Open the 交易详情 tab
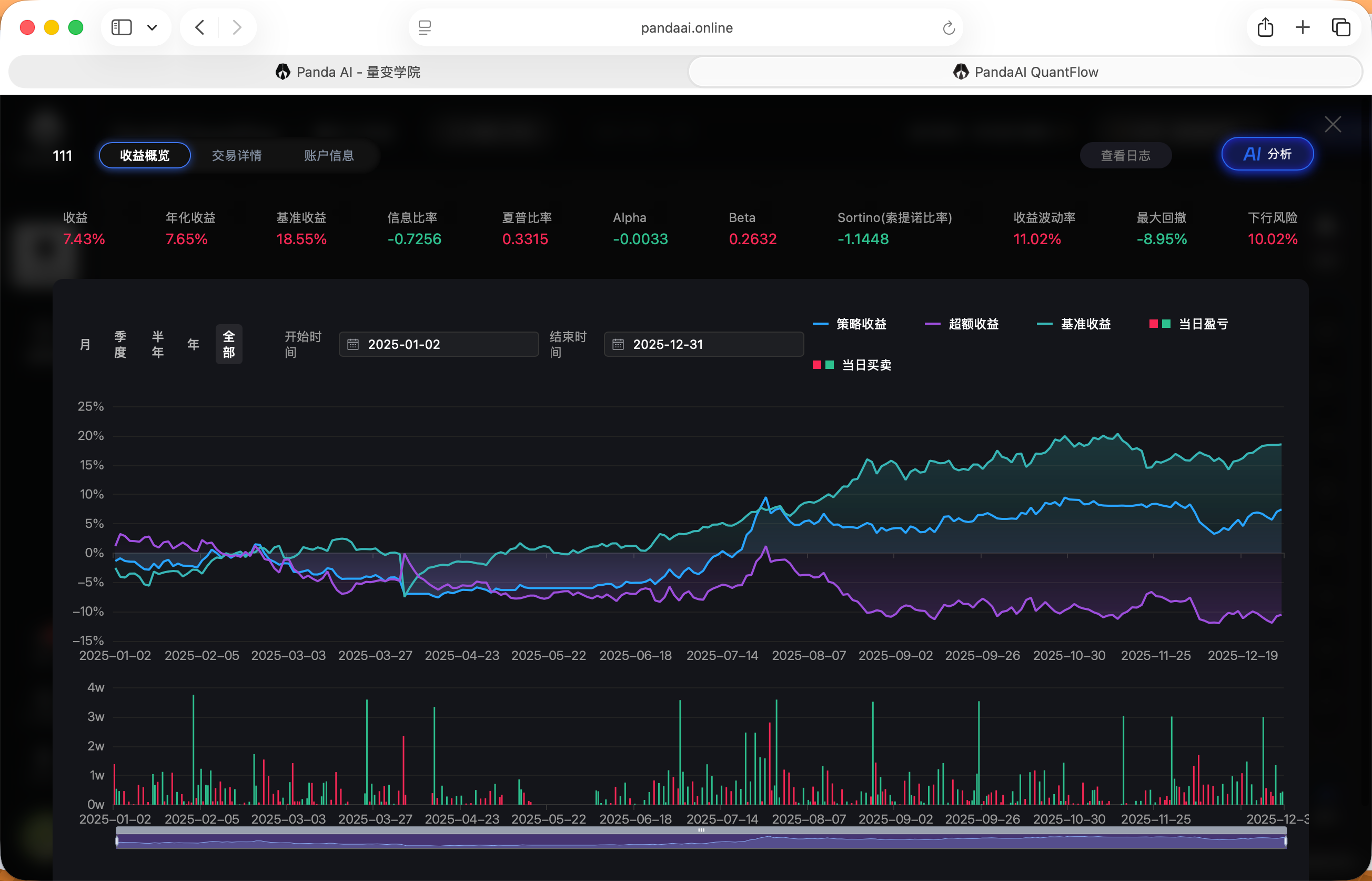 click(237, 156)
